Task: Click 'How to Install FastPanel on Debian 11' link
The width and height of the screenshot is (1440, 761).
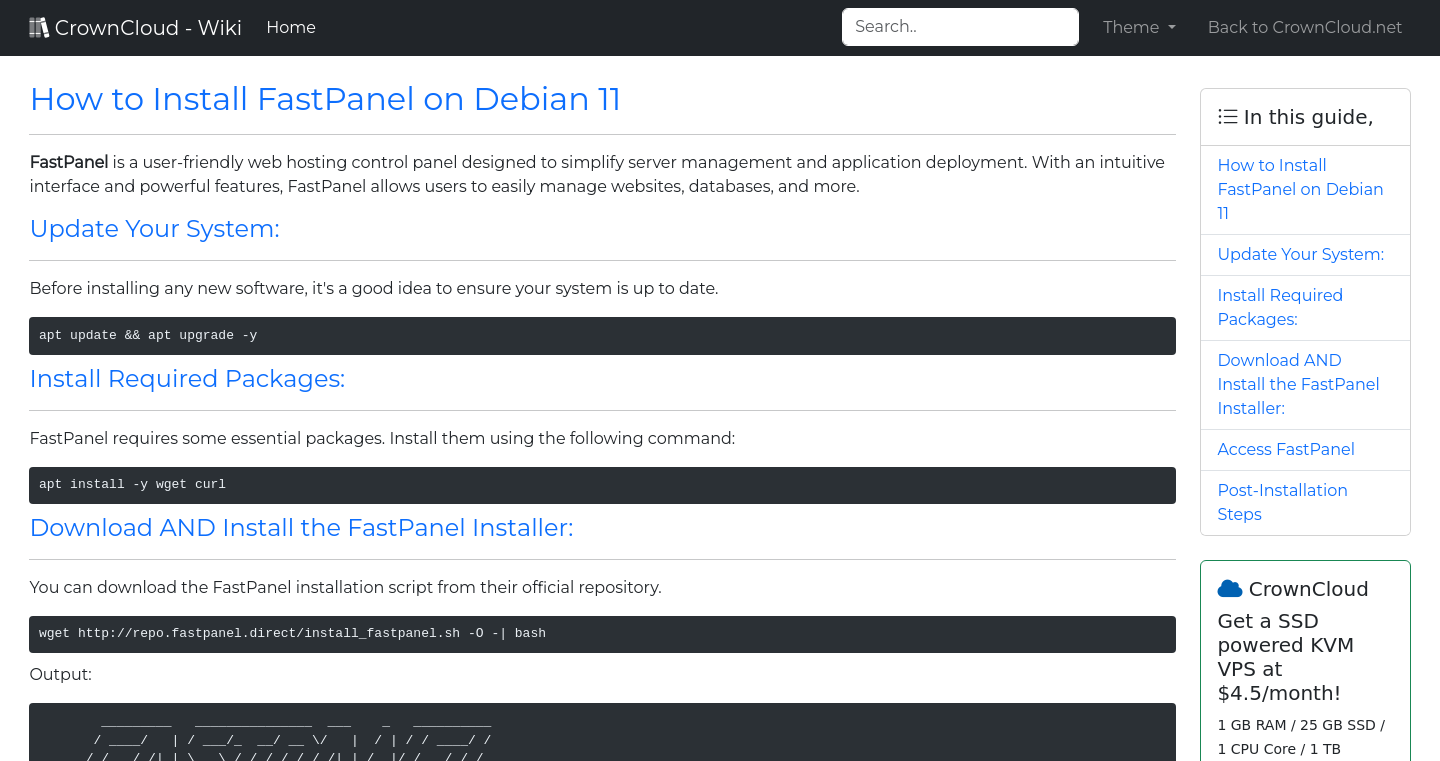Action: (x=1300, y=189)
